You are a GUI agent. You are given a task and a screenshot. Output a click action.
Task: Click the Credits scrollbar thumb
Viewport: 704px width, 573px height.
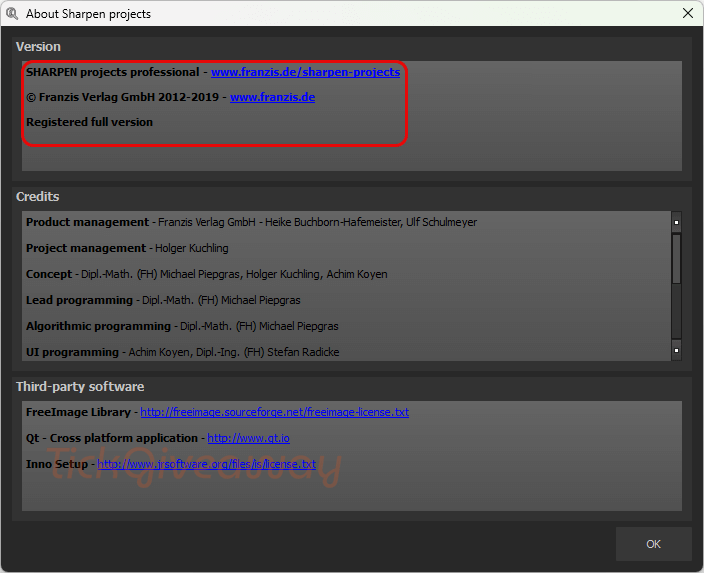pos(676,259)
